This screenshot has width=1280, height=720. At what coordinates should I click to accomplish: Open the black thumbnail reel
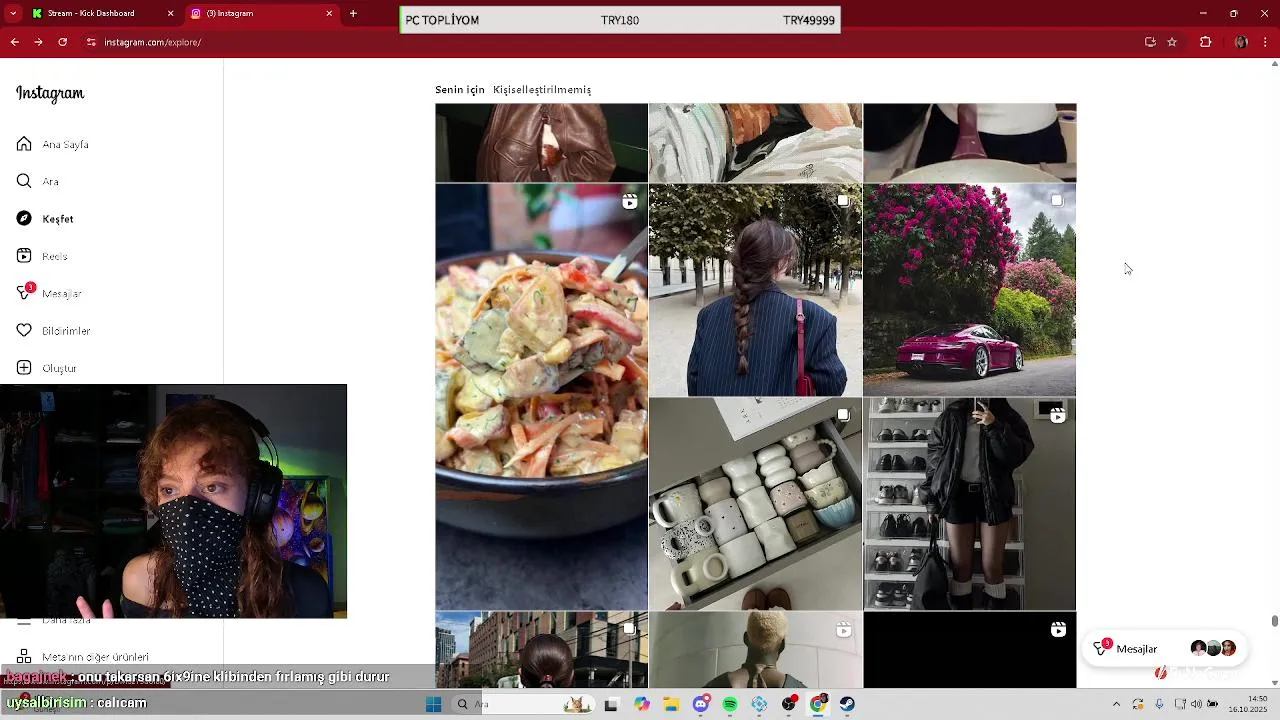click(970, 650)
